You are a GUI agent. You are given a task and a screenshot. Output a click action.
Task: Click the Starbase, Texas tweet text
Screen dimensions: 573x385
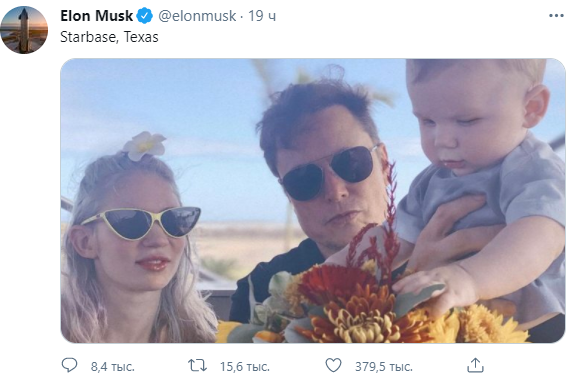[109, 37]
